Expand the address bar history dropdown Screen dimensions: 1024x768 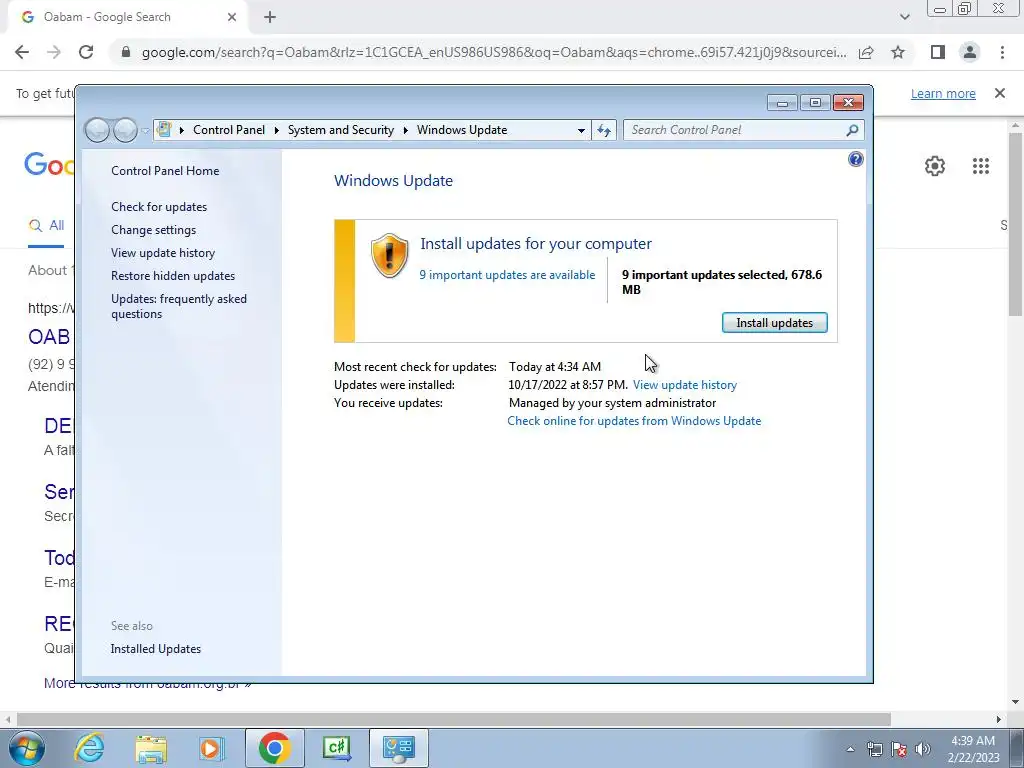[x=581, y=131]
